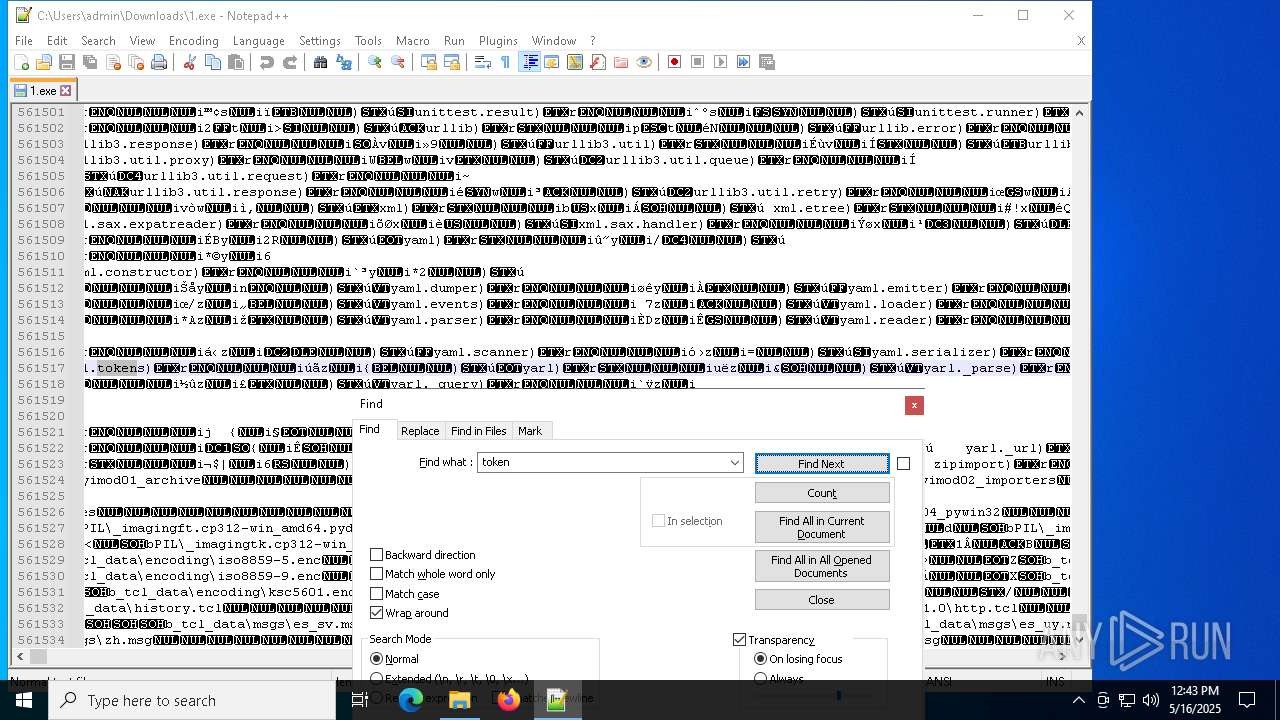Undo last action with toolbar arrow

click(x=266, y=62)
